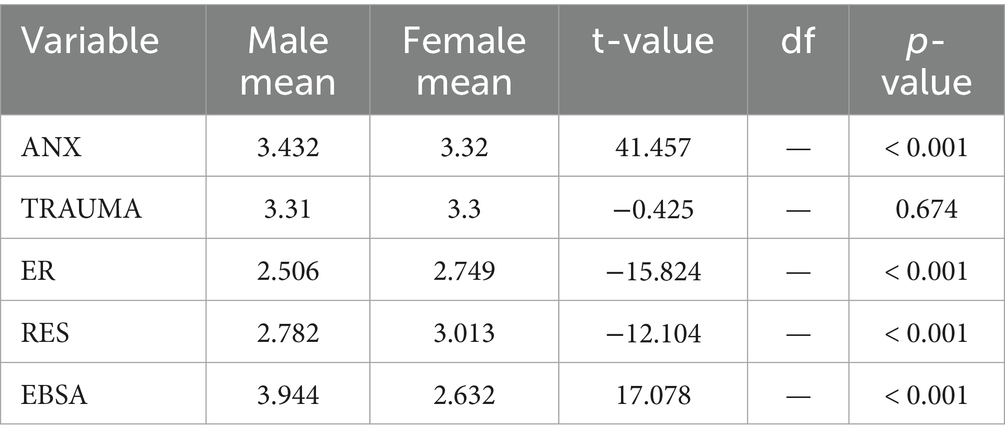Select the Male mean column header
The image size is (1005, 442).
[288, 61]
